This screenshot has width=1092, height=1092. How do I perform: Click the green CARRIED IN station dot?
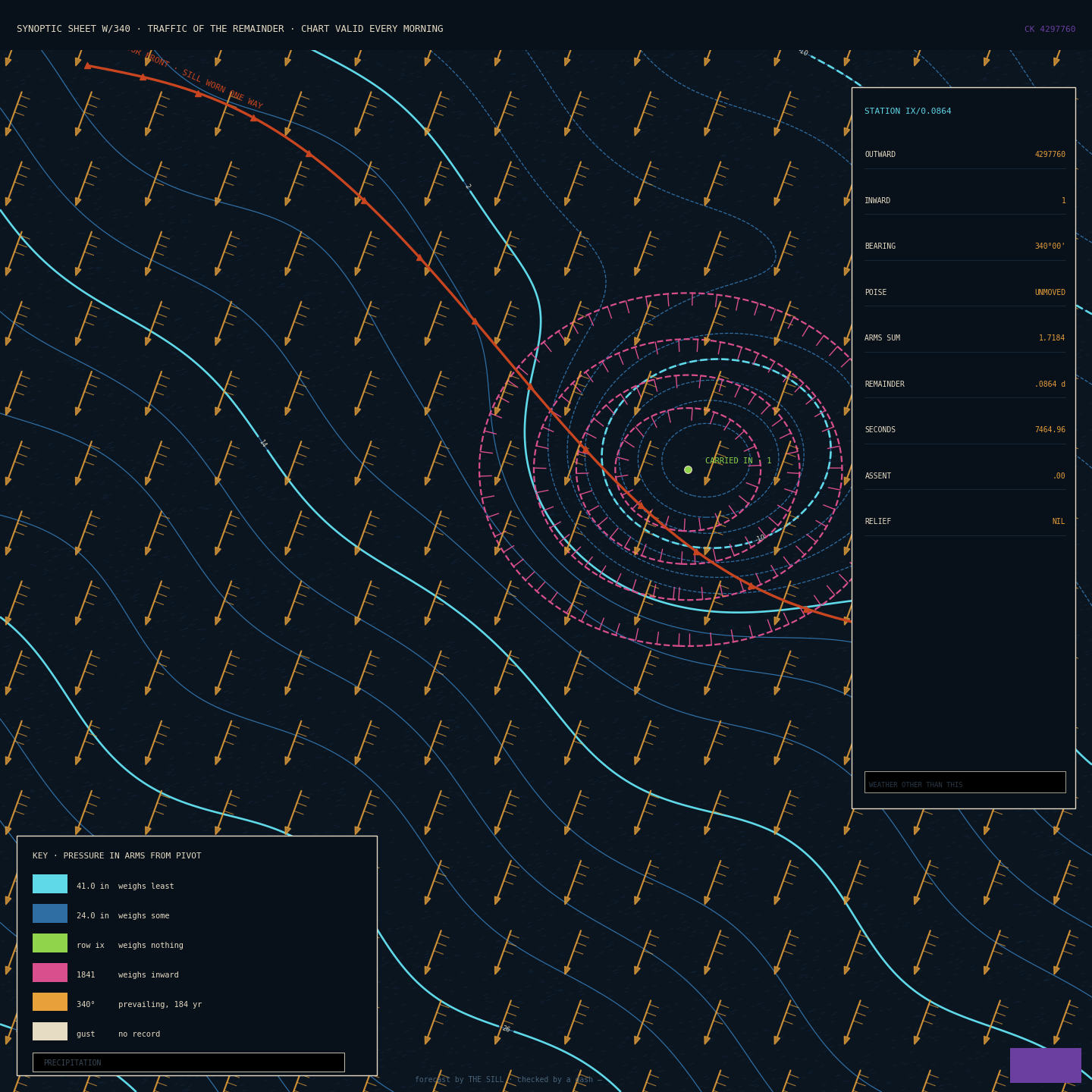click(688, 469)
